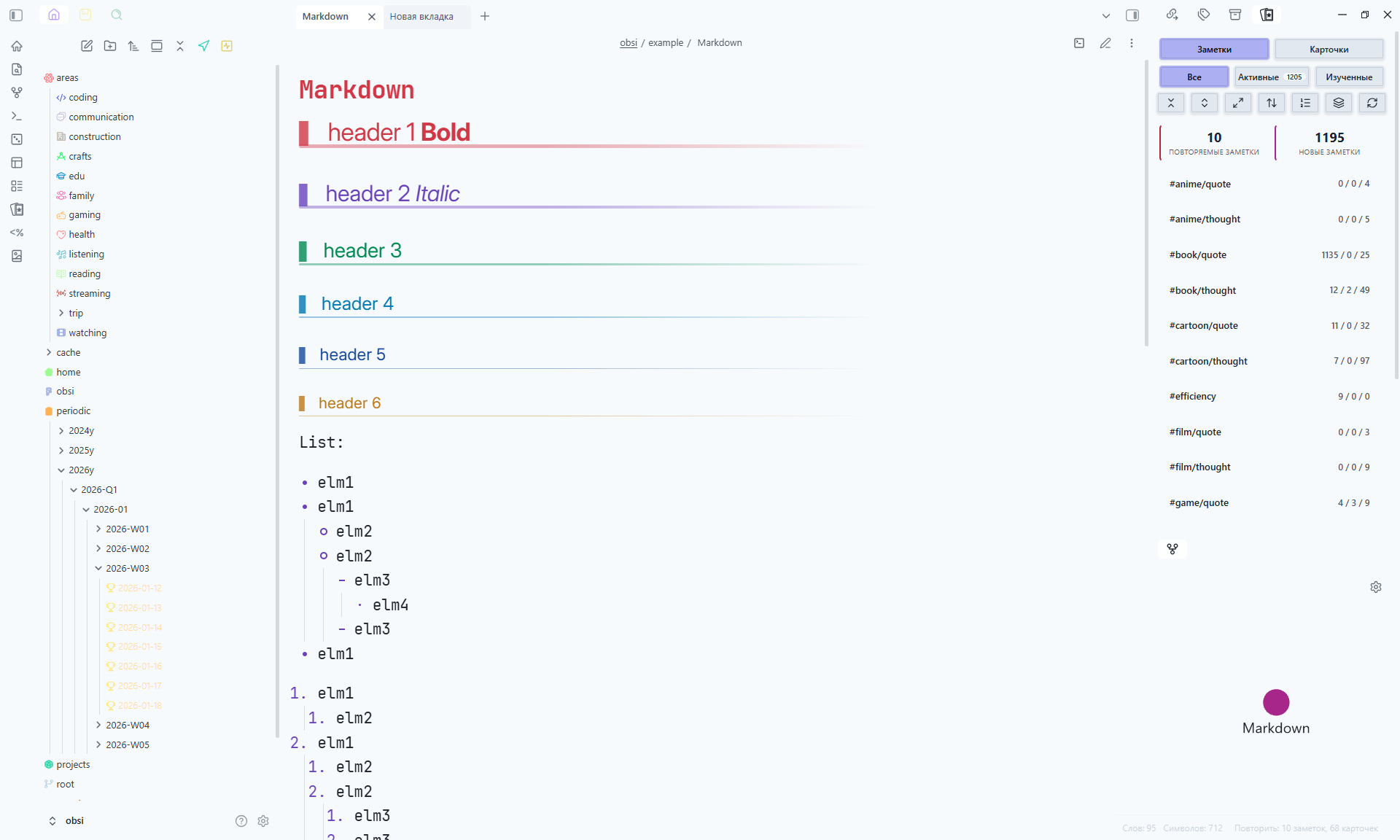Viewport: 1400px width, 840px height.
Task: Open the archive box panel icon
Action: pyautogui.click(x=1235, y=15)
